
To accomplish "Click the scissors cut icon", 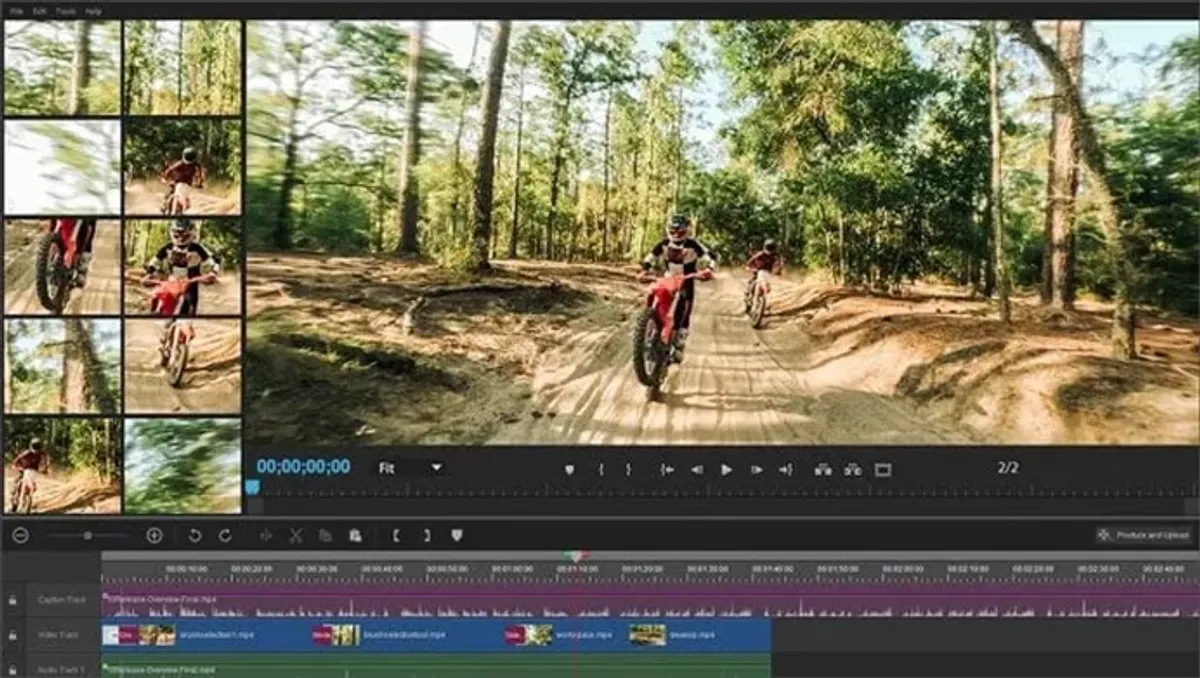I will coord(296,535).
